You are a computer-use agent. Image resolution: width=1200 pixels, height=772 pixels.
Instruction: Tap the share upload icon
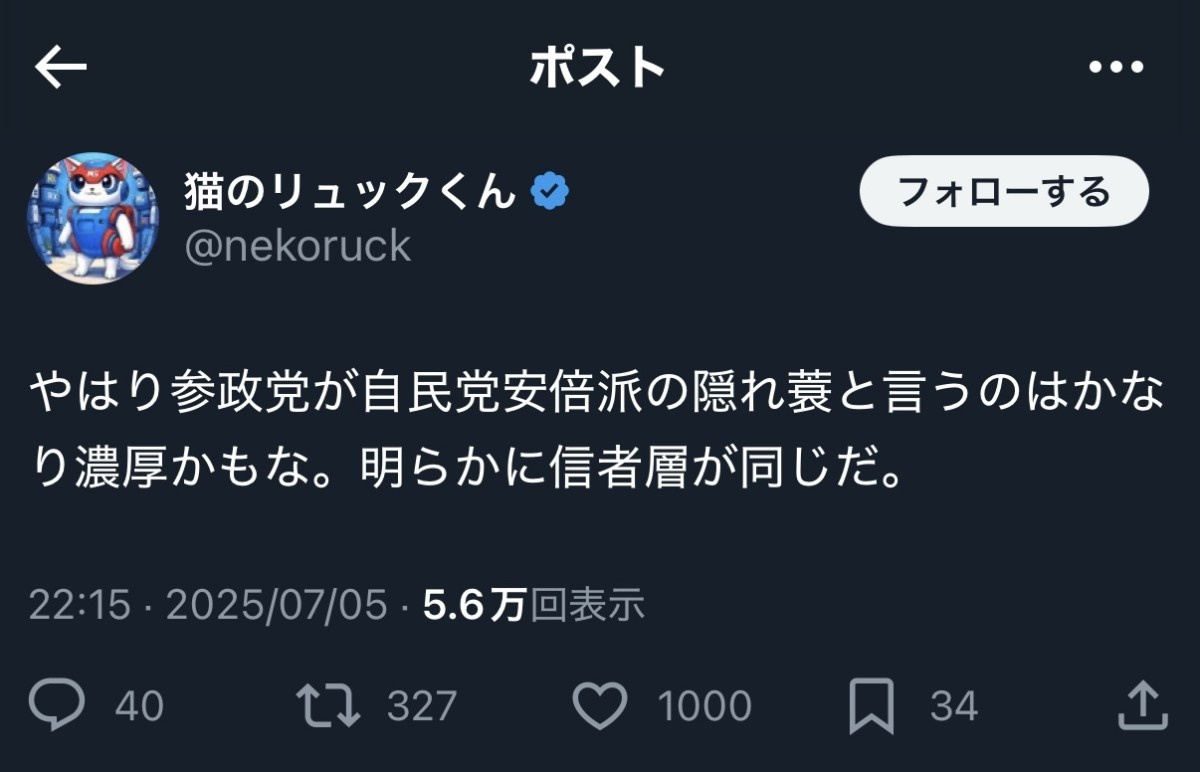tap(1141, 706)
